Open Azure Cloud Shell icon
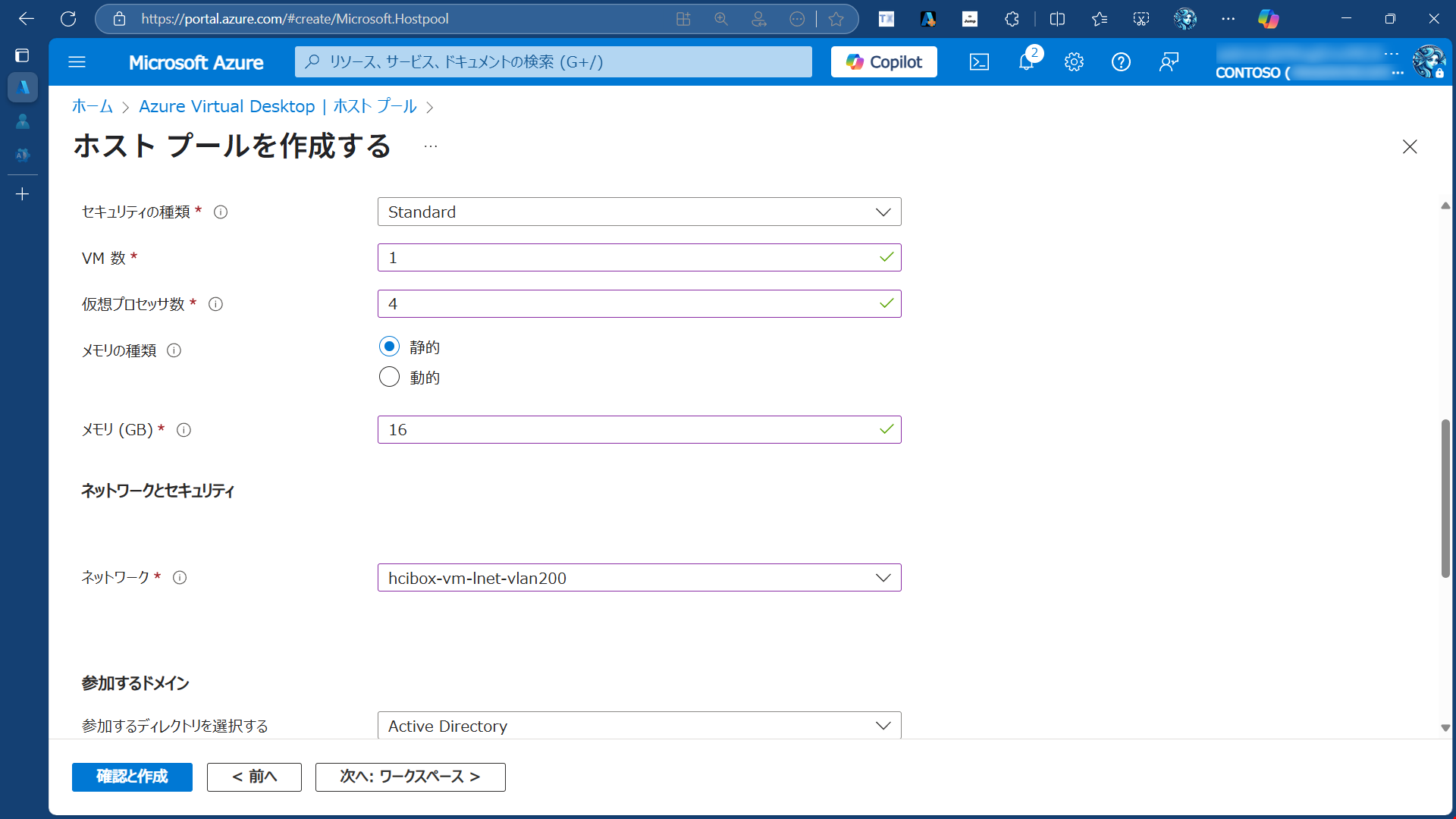Image resolution: width=1456 pixels, height=819 pixels. click(979, 62)
